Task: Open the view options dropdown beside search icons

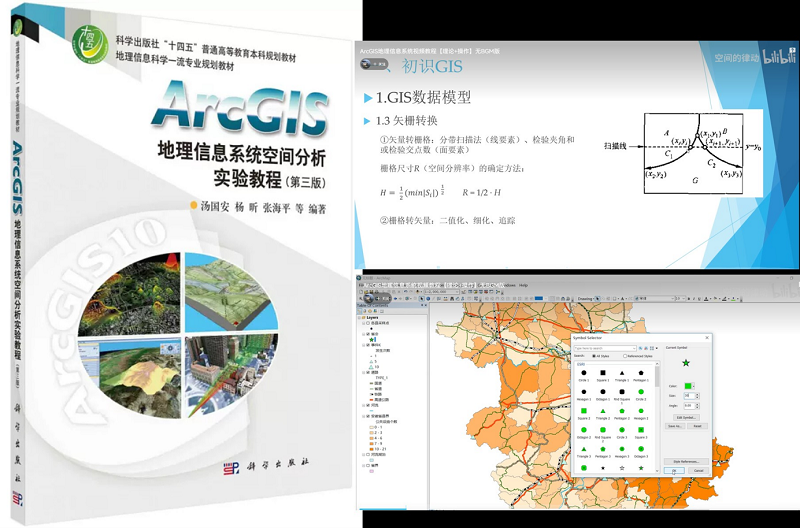Action: [x=657, y=348]
